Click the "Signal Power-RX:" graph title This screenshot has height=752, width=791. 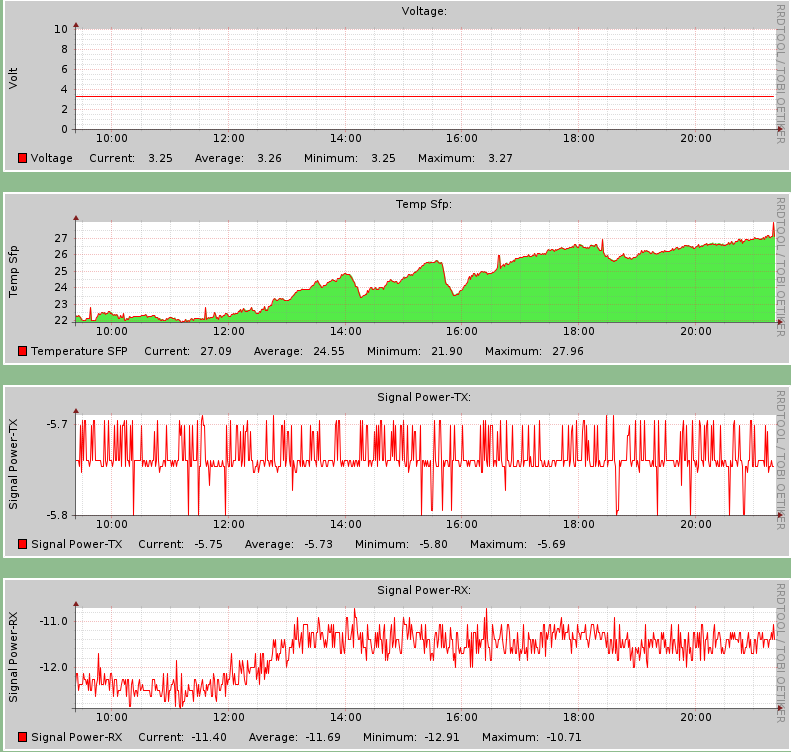(424, 590)
